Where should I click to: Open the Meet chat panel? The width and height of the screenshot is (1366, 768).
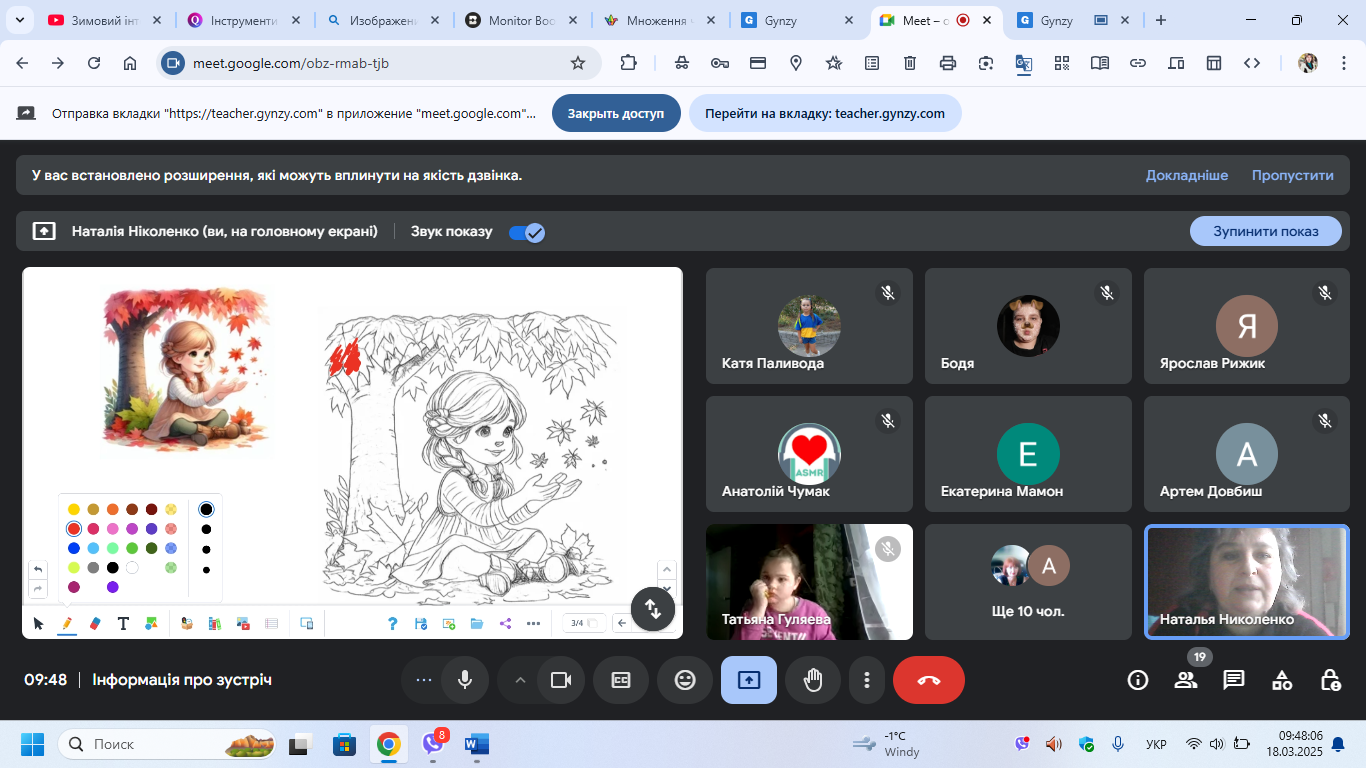click(1234, 680)
